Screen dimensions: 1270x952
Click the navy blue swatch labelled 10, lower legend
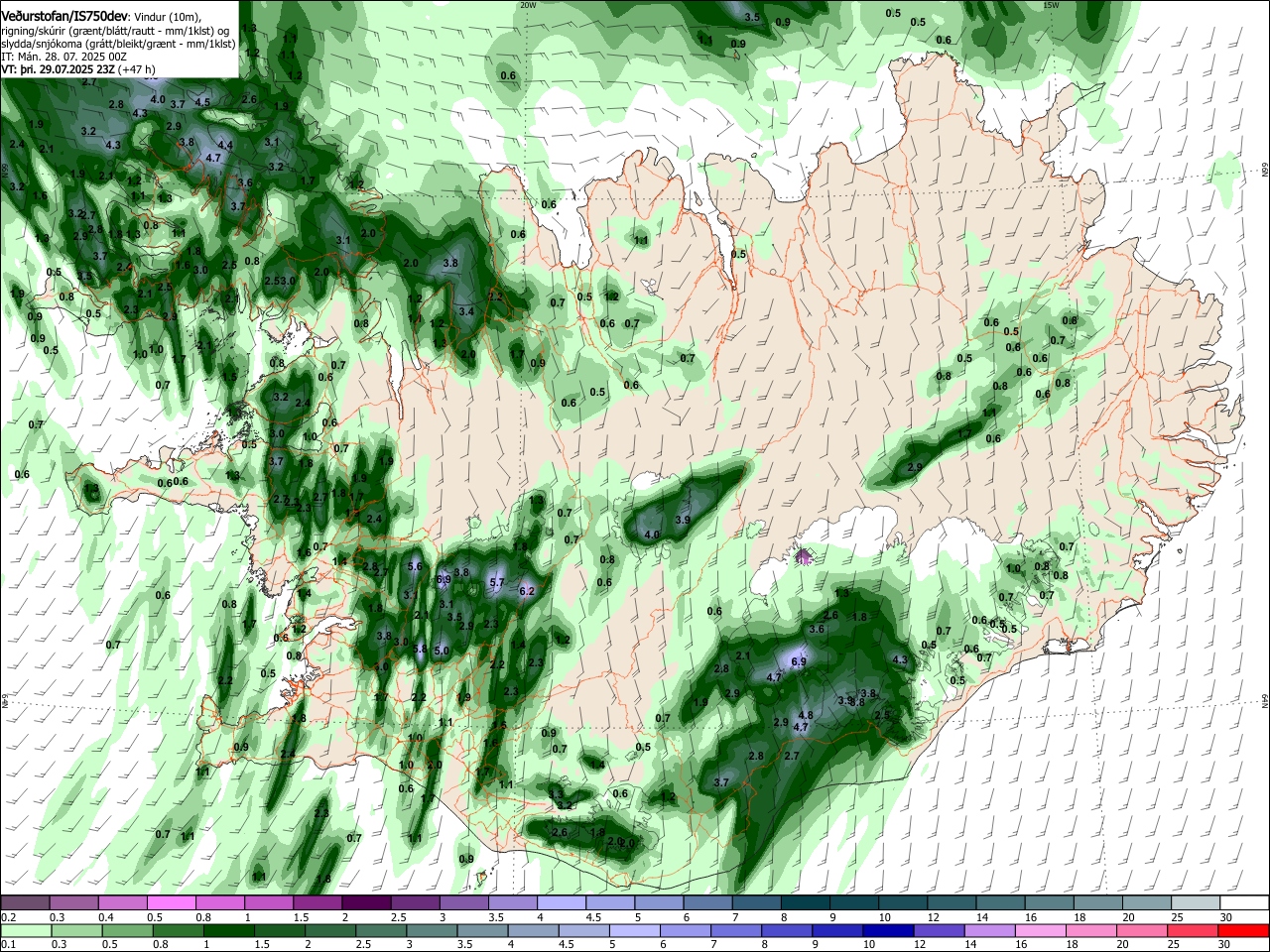click(886, 931)
